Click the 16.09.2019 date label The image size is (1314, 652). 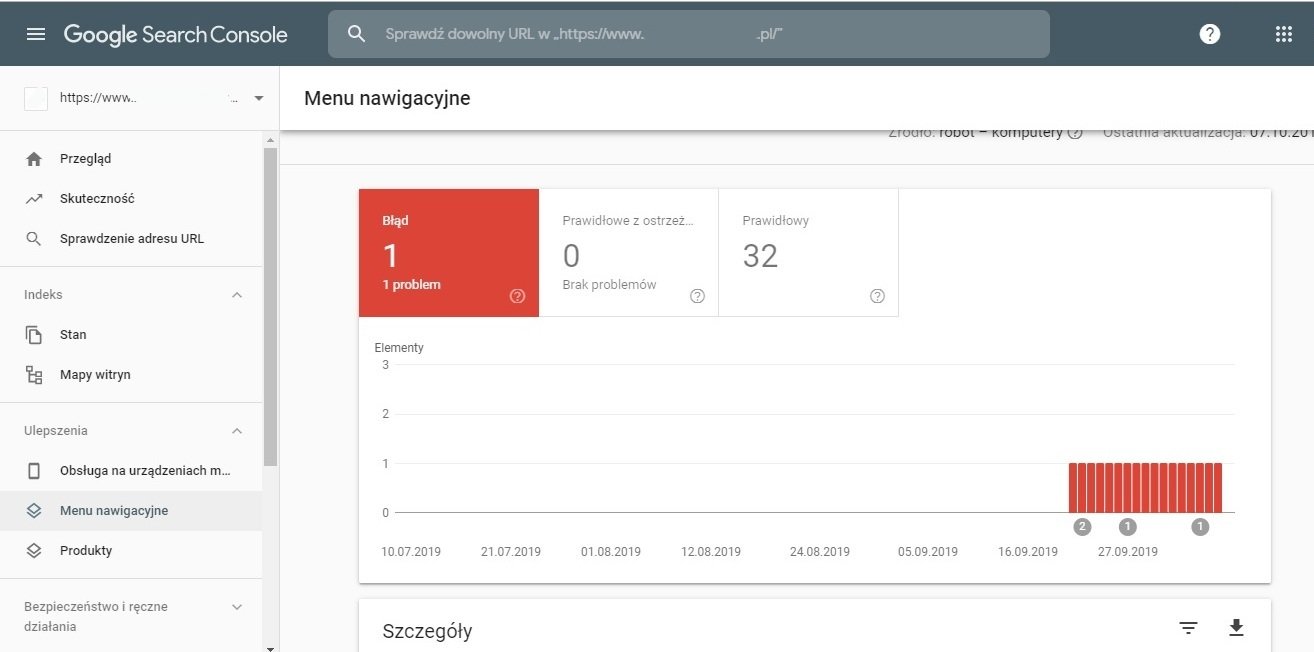tap(1028, 552)
